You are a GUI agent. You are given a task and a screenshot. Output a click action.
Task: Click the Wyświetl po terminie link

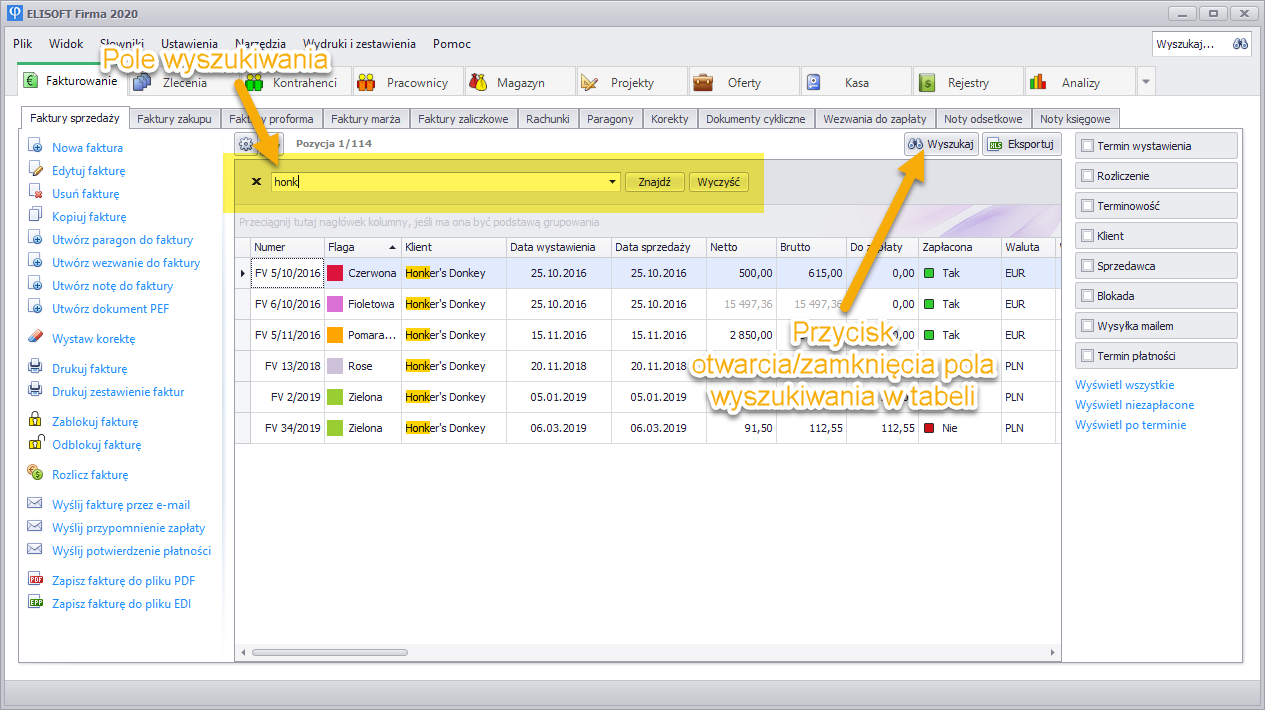[1130, 425]
